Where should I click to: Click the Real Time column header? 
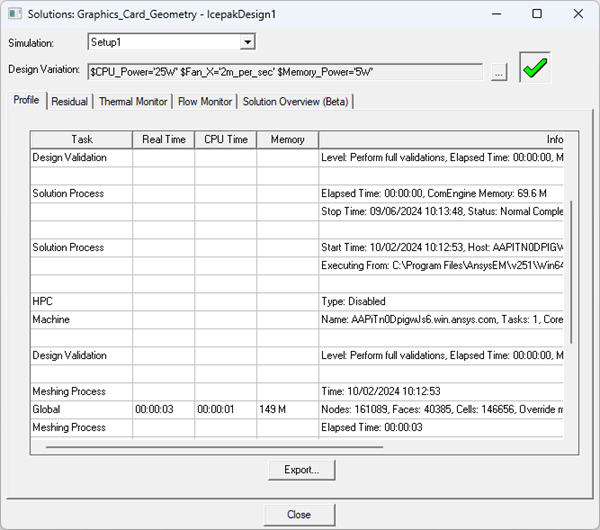164,139
